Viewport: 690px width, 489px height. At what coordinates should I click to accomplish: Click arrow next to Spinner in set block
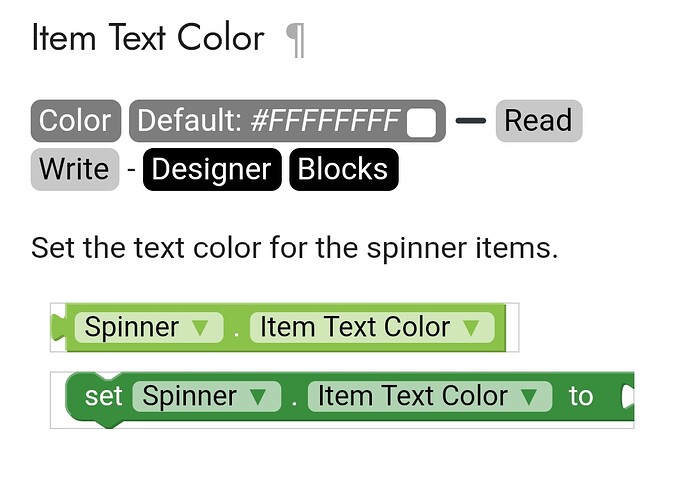click(258, 397)
